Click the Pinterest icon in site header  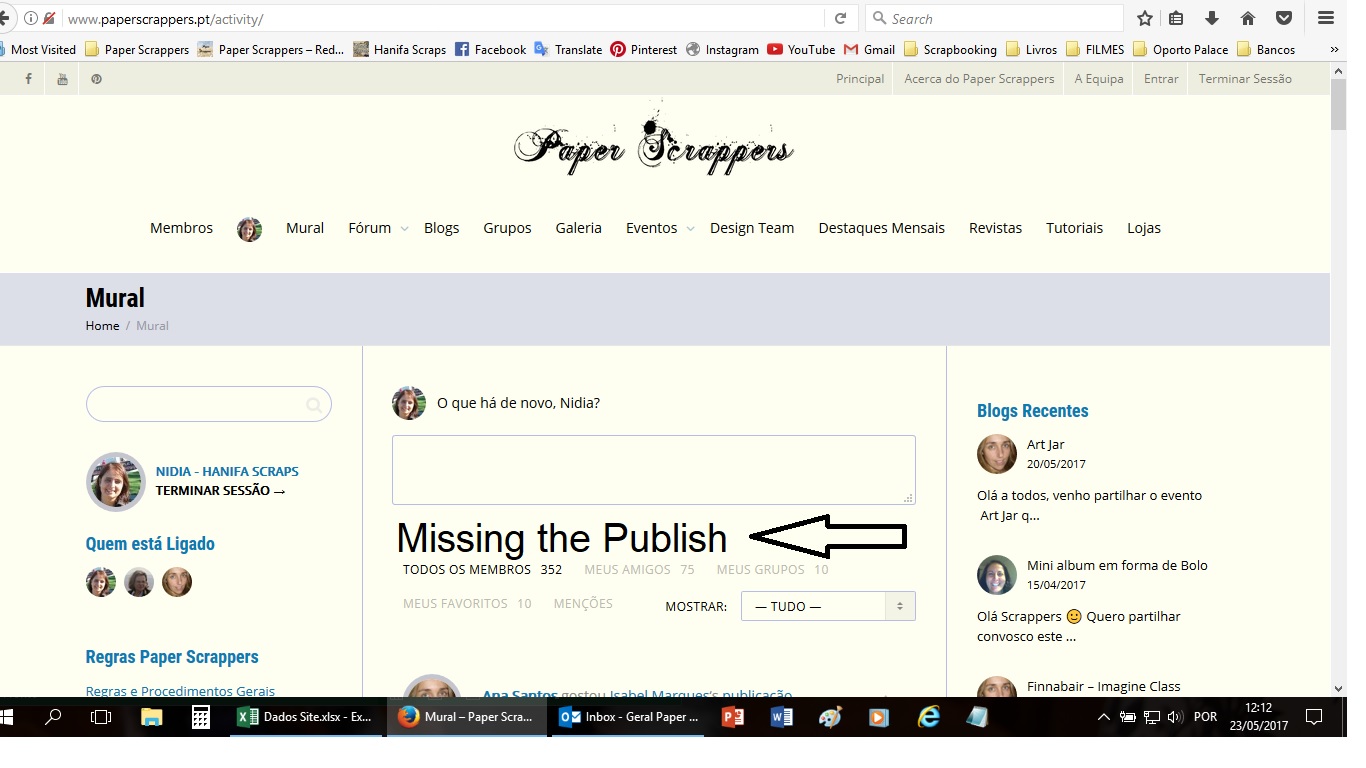coord(96,79)
